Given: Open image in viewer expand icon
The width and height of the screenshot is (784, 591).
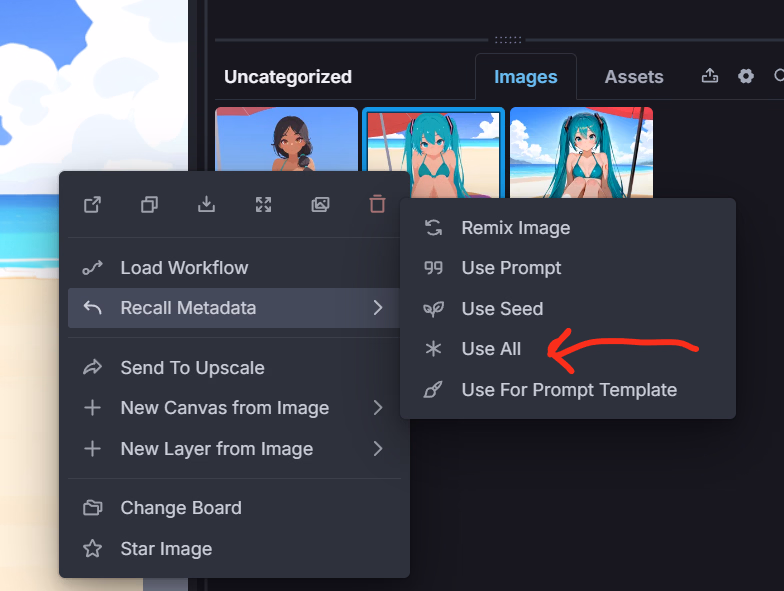Looking at the screenshot, I should 264,204.
